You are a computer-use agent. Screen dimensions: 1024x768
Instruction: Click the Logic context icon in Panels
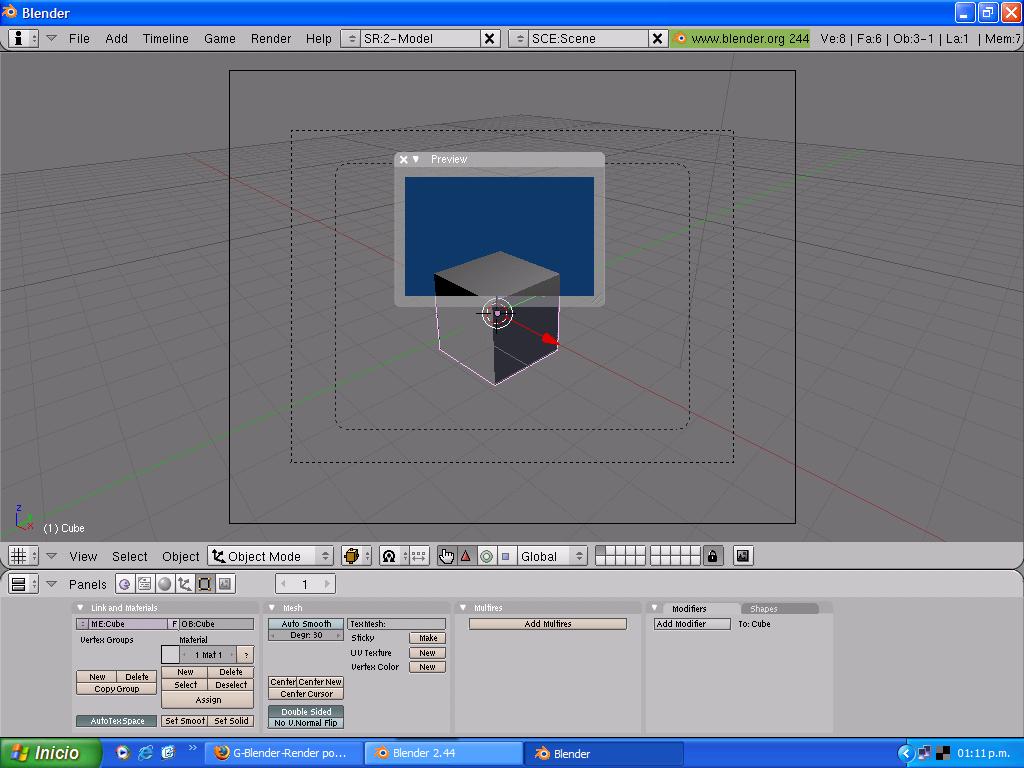[x=125, y=584]
